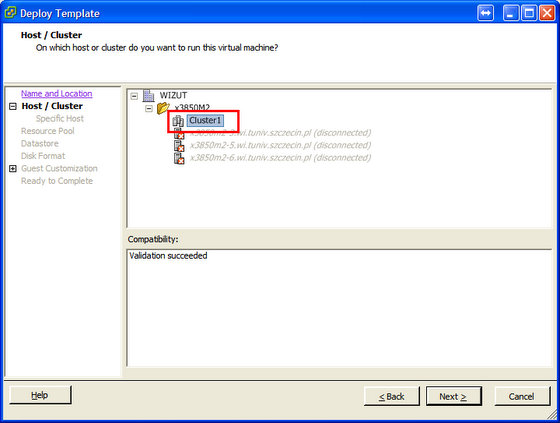Viewport: 560px width, 423px height.
Task: Cancel the Deploy Template wizard
Action: point(522,396)
